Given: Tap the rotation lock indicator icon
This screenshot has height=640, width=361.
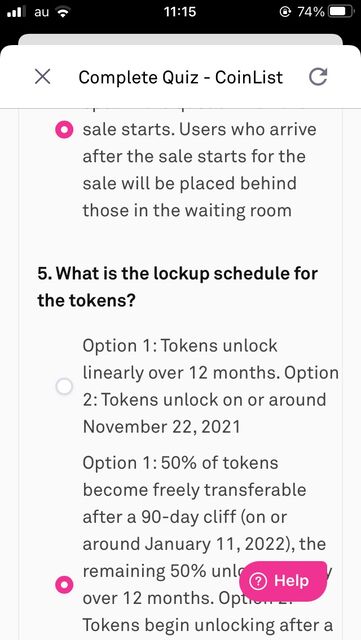Looking at the screenshot, I should pos(284,12).
